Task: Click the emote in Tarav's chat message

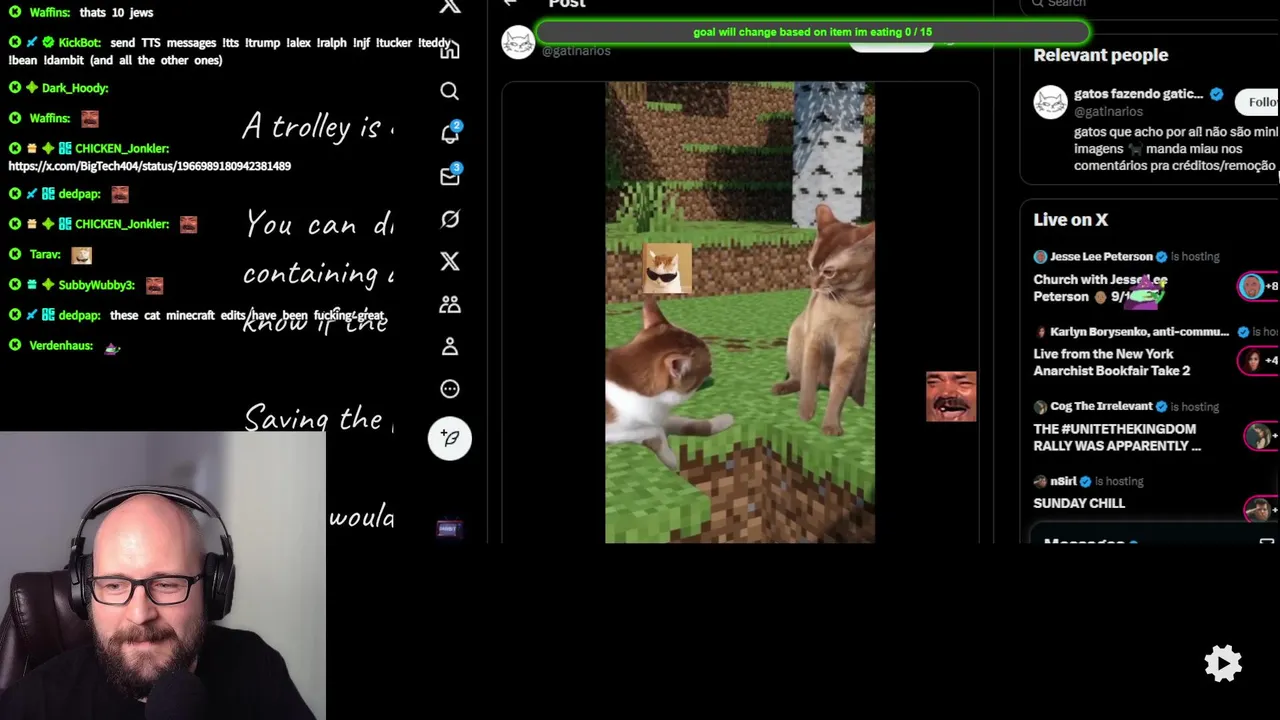Action: point(81,255)
